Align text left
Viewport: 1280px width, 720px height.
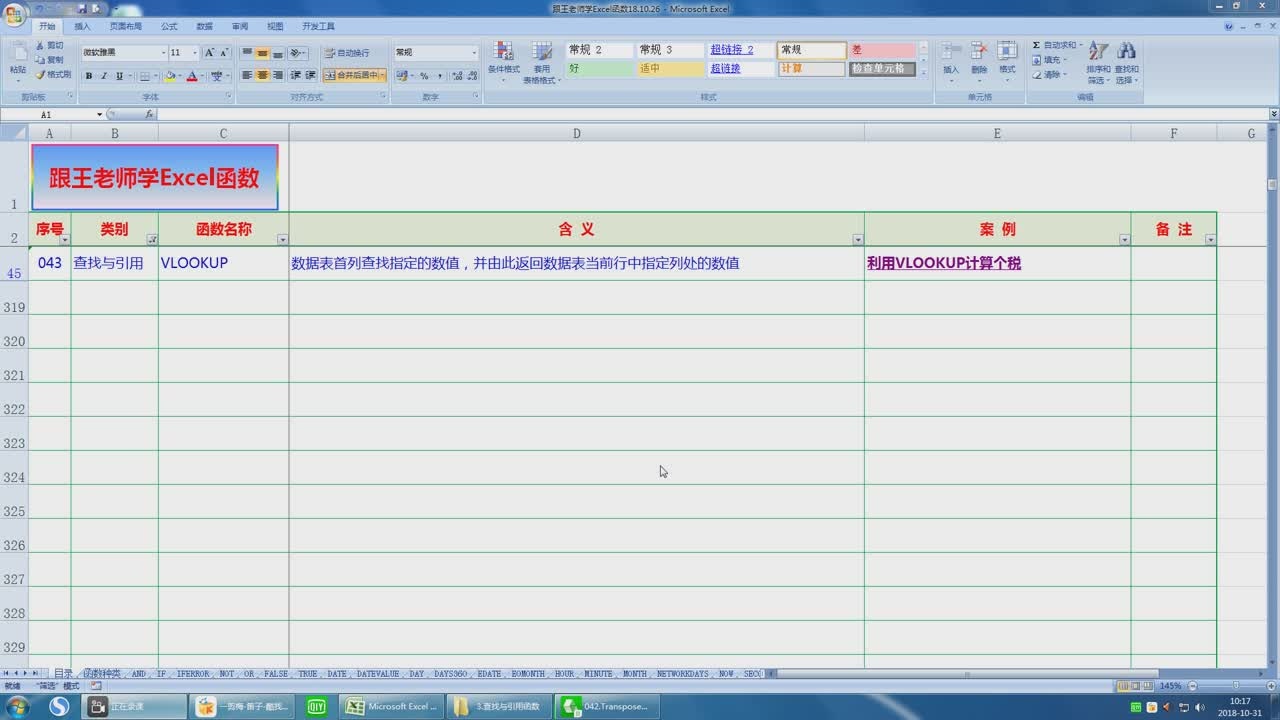tap(247, 75)
